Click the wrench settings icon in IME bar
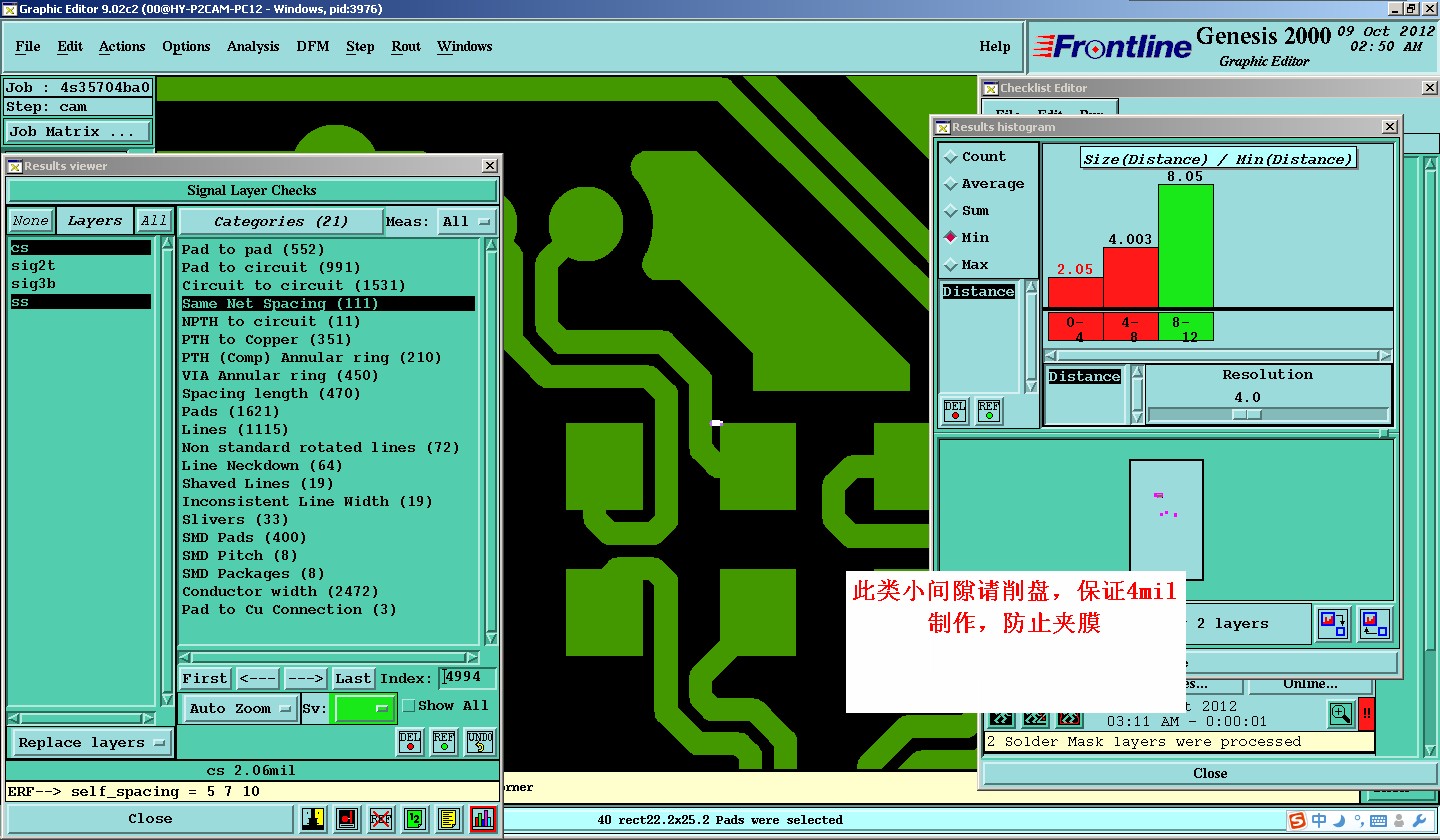 tap(1418, 821)
